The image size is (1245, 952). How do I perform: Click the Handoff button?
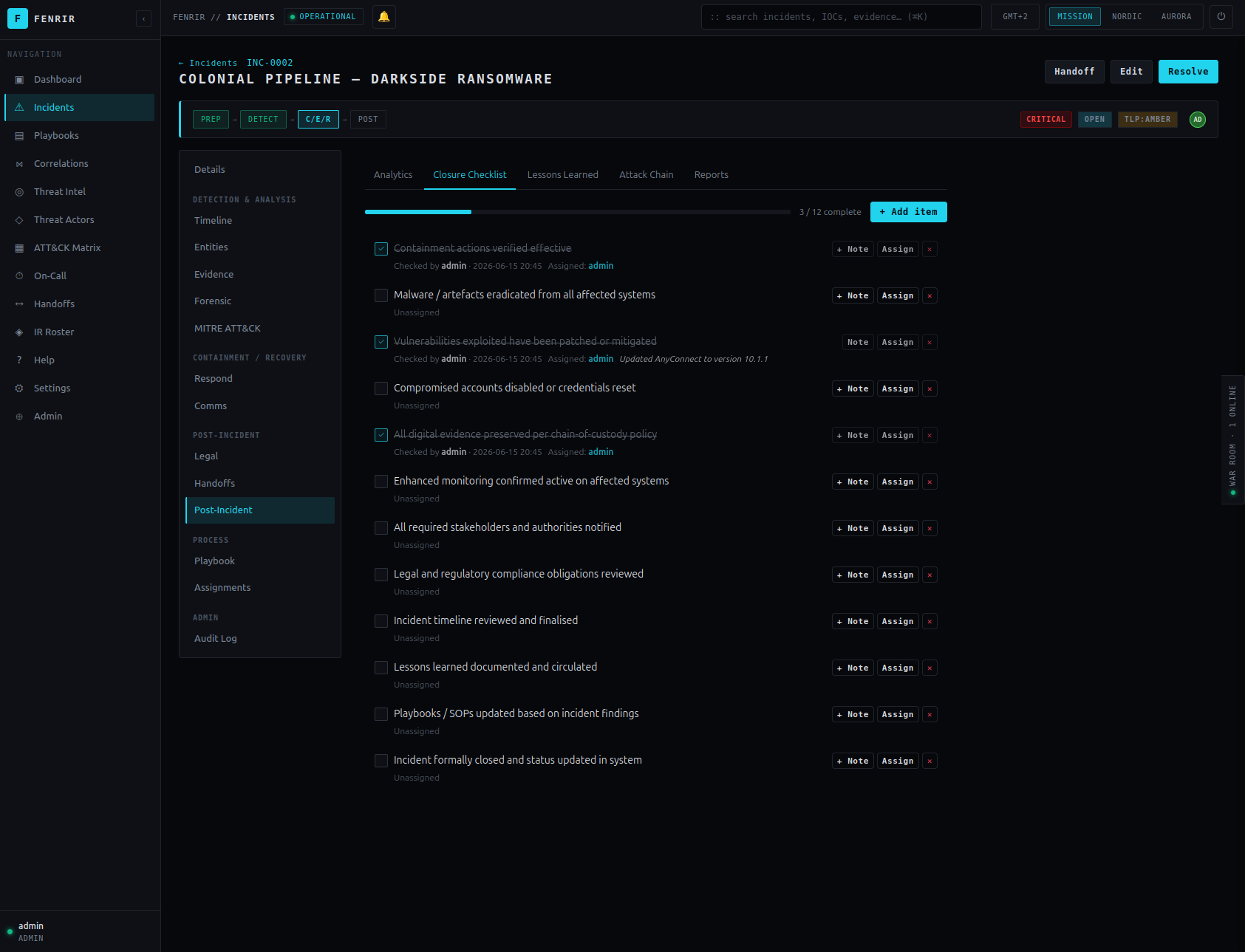click(x=1074, y=72)
